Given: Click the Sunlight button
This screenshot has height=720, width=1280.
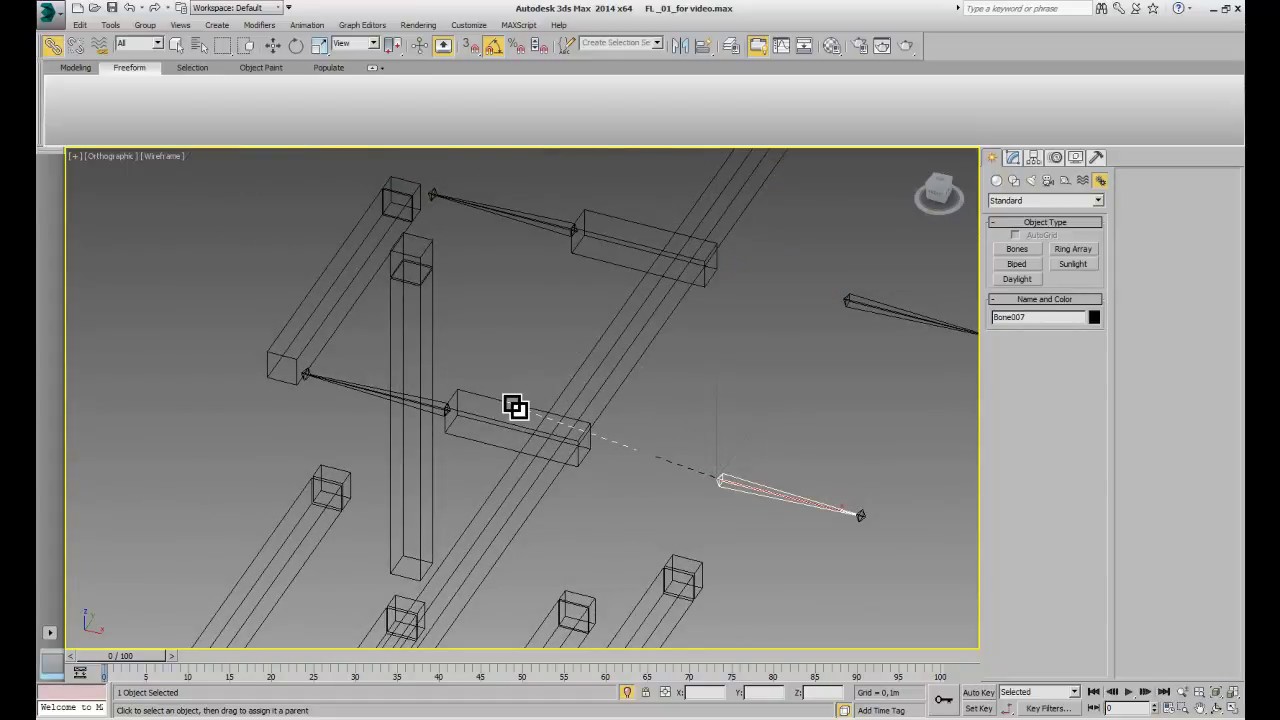Looking at the screenshot, I should [x=1073, y=264].
